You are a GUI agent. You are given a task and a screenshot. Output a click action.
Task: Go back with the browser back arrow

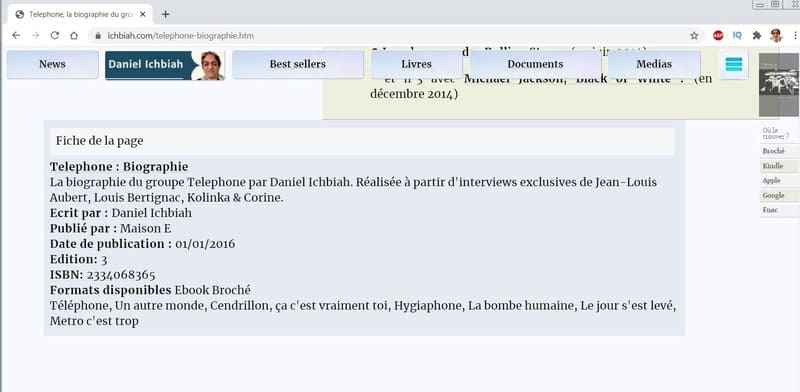pyautogui.click(x=16, y=35)
